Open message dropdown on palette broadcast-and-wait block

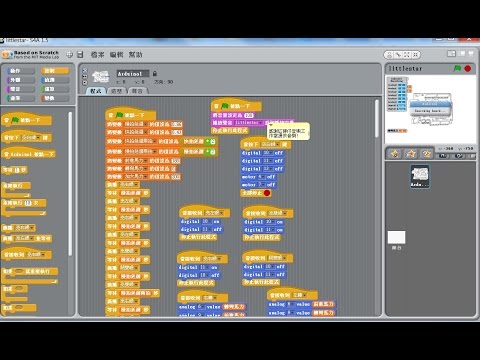(25, 238)
